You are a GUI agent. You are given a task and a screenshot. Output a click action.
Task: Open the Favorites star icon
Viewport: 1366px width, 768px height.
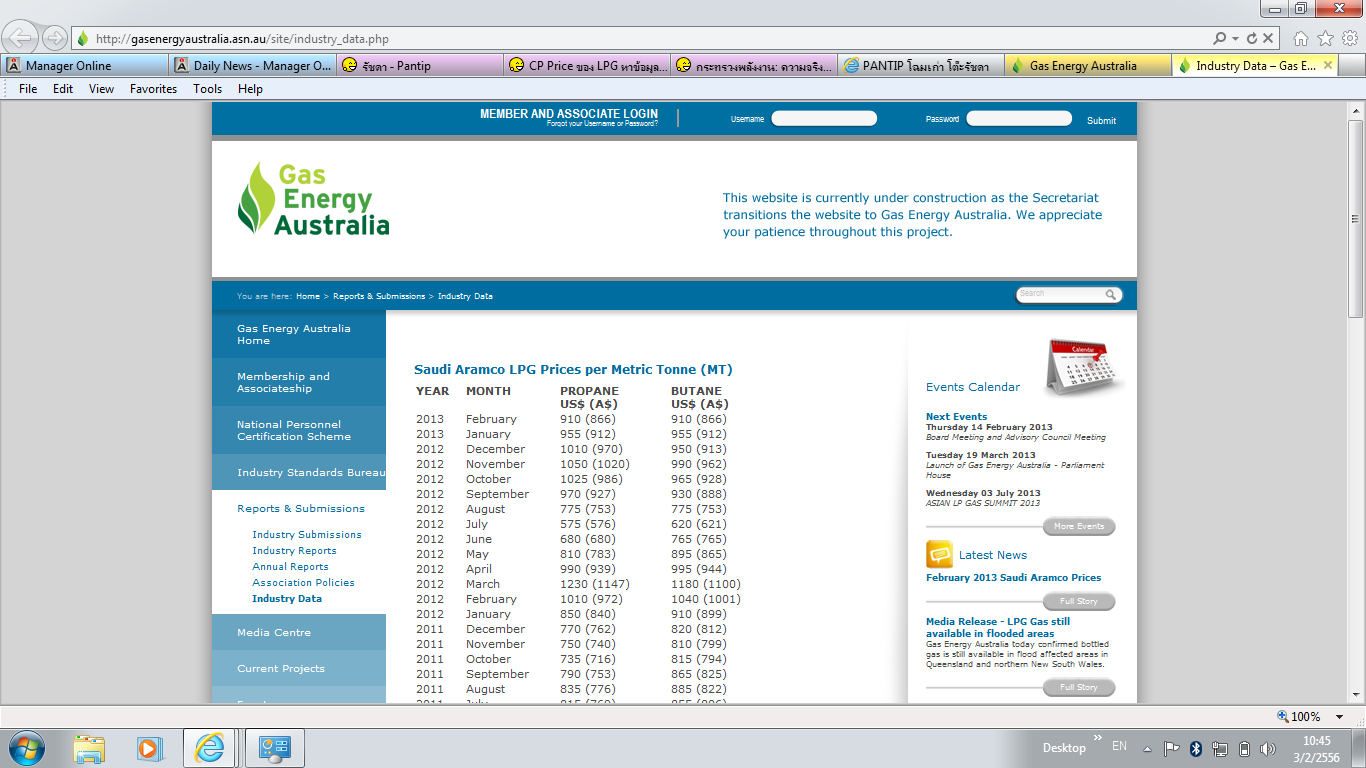(1325, 39)
